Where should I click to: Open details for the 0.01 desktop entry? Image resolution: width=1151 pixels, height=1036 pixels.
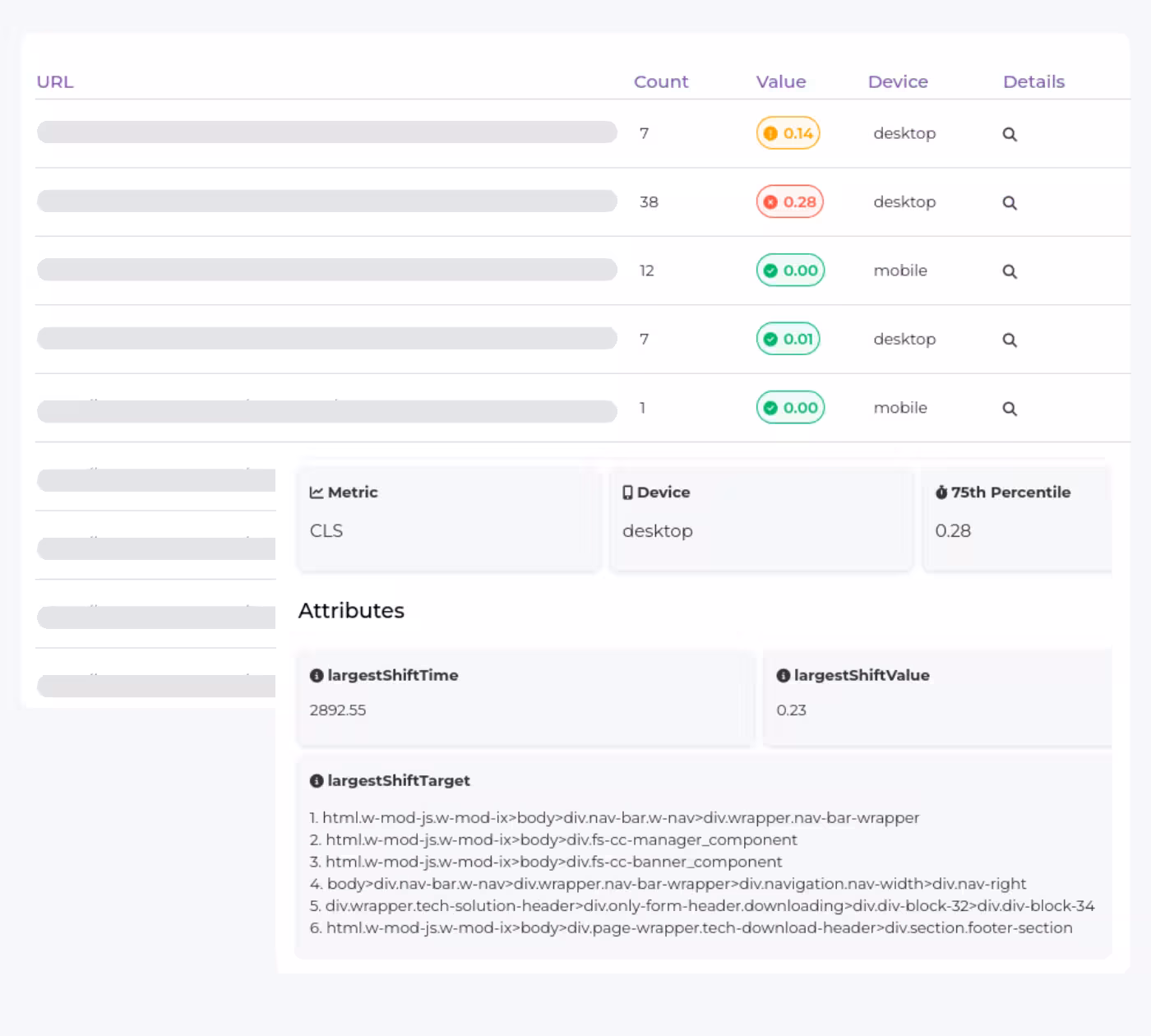pyautogui.click(x=1009, y=340)
